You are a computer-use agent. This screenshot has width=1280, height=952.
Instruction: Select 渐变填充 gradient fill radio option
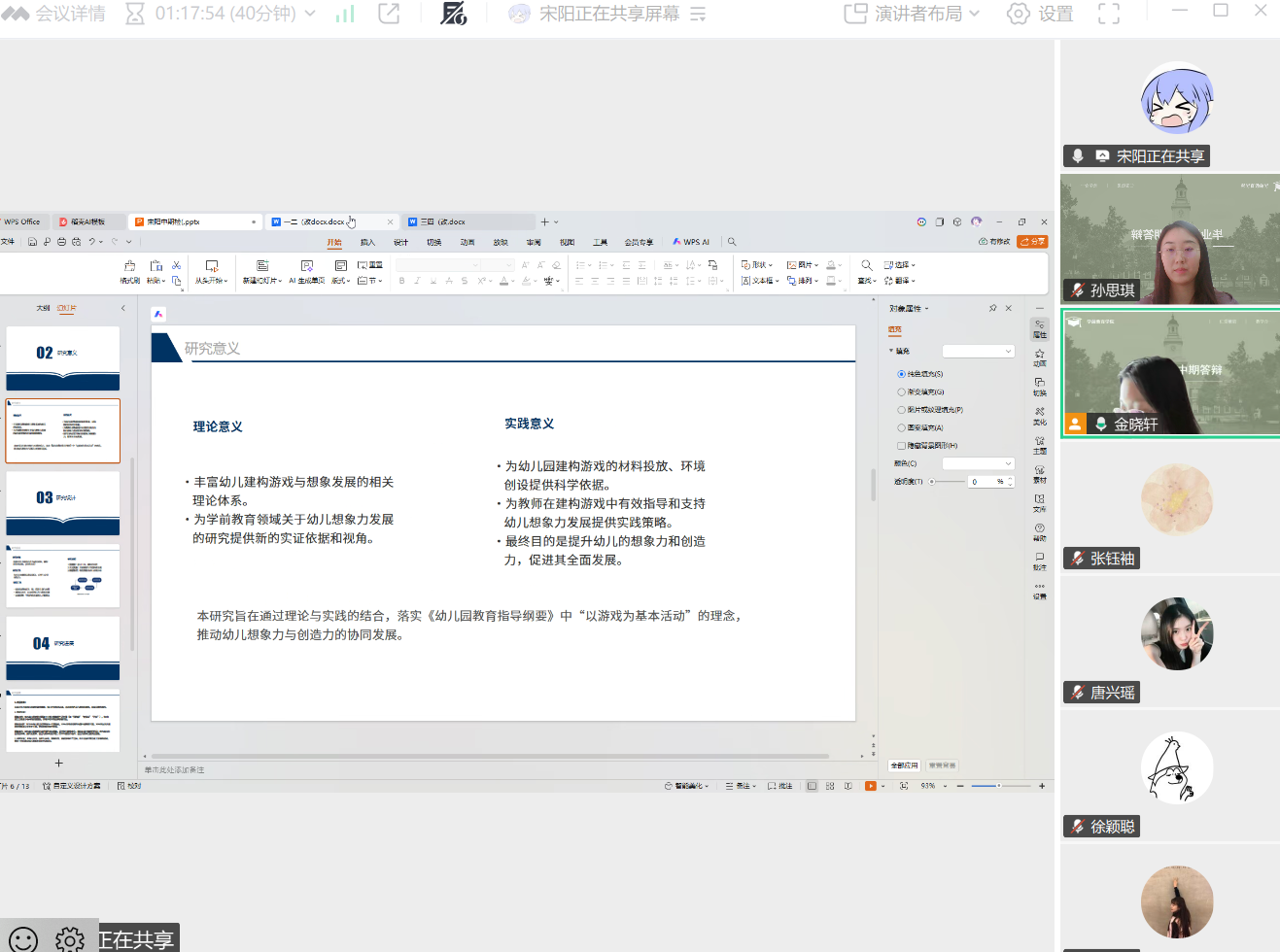[x=902, y=391]
